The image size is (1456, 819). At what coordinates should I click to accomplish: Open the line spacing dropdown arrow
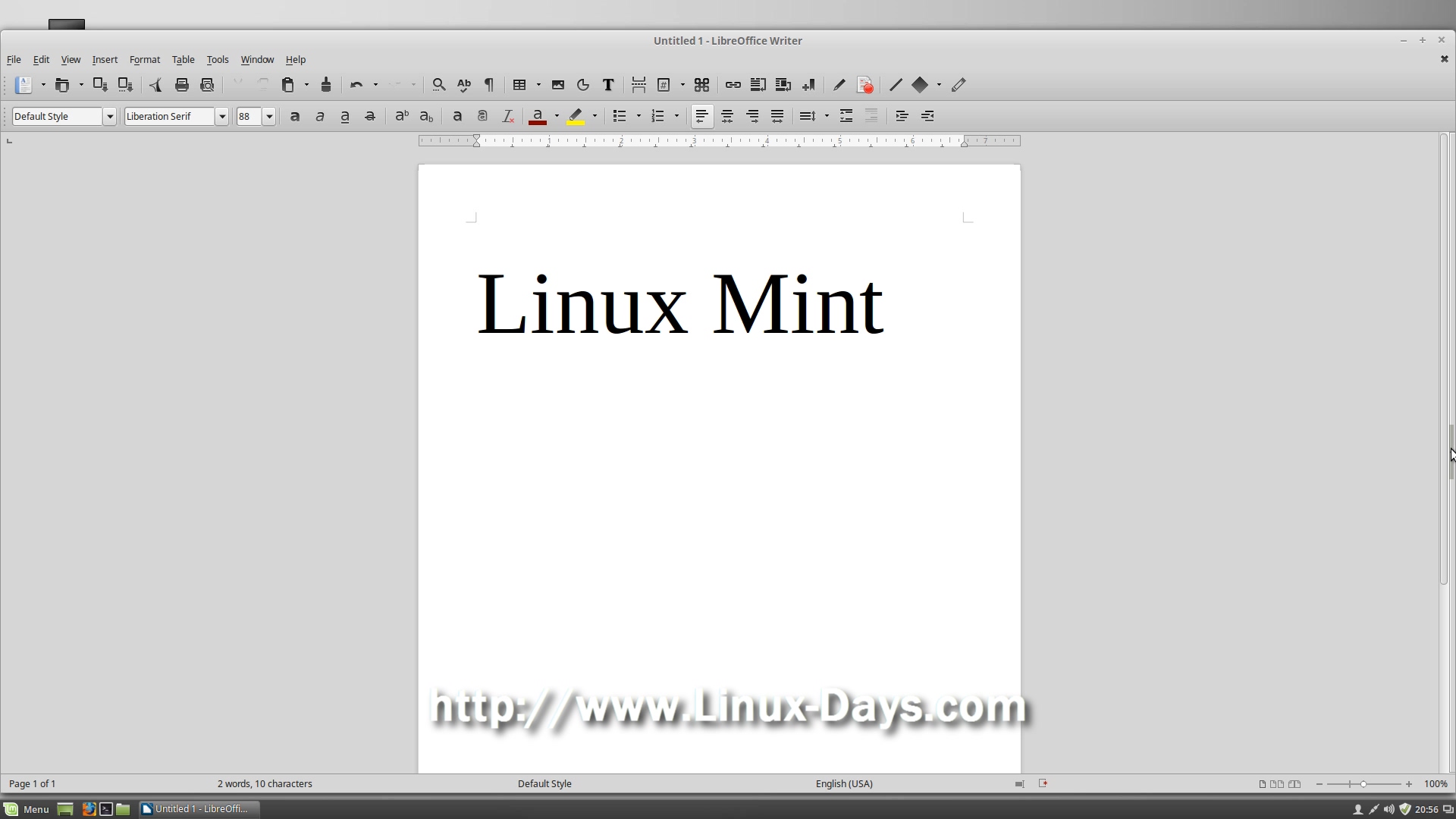click(x=827, y=116)
